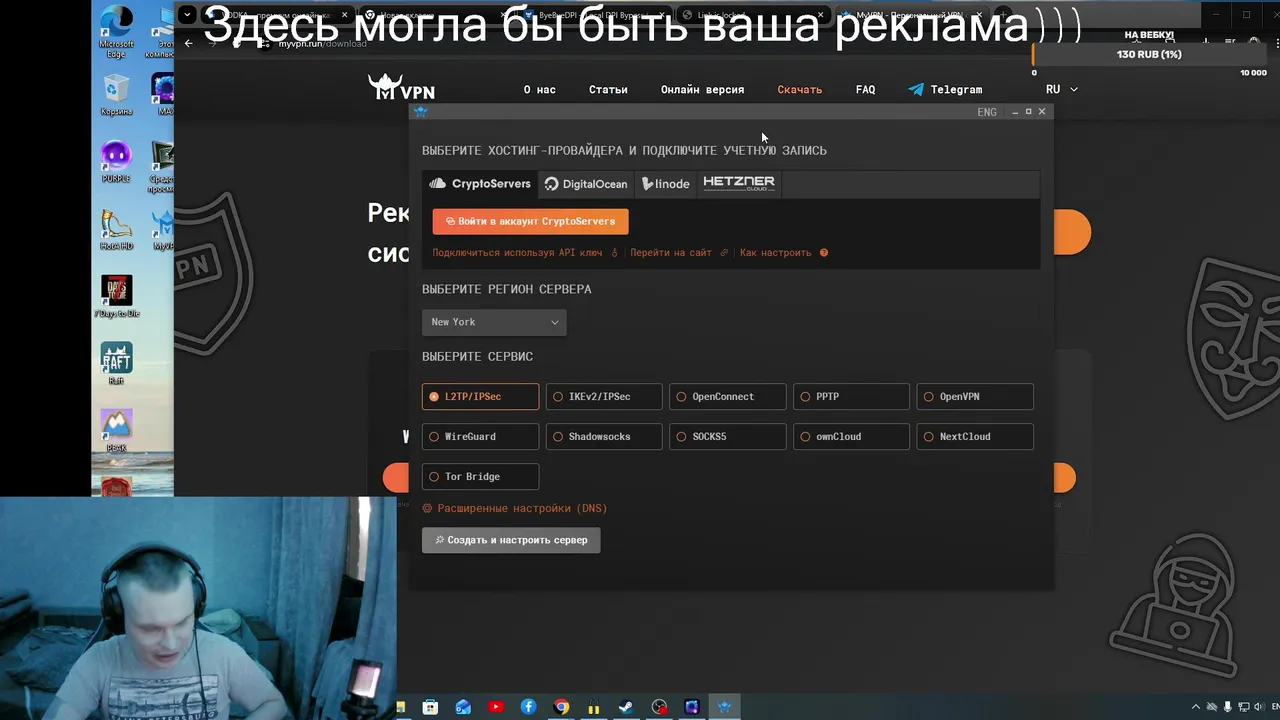Open the 7 Days to Die desktop shortcut

(x=116, y=297)
